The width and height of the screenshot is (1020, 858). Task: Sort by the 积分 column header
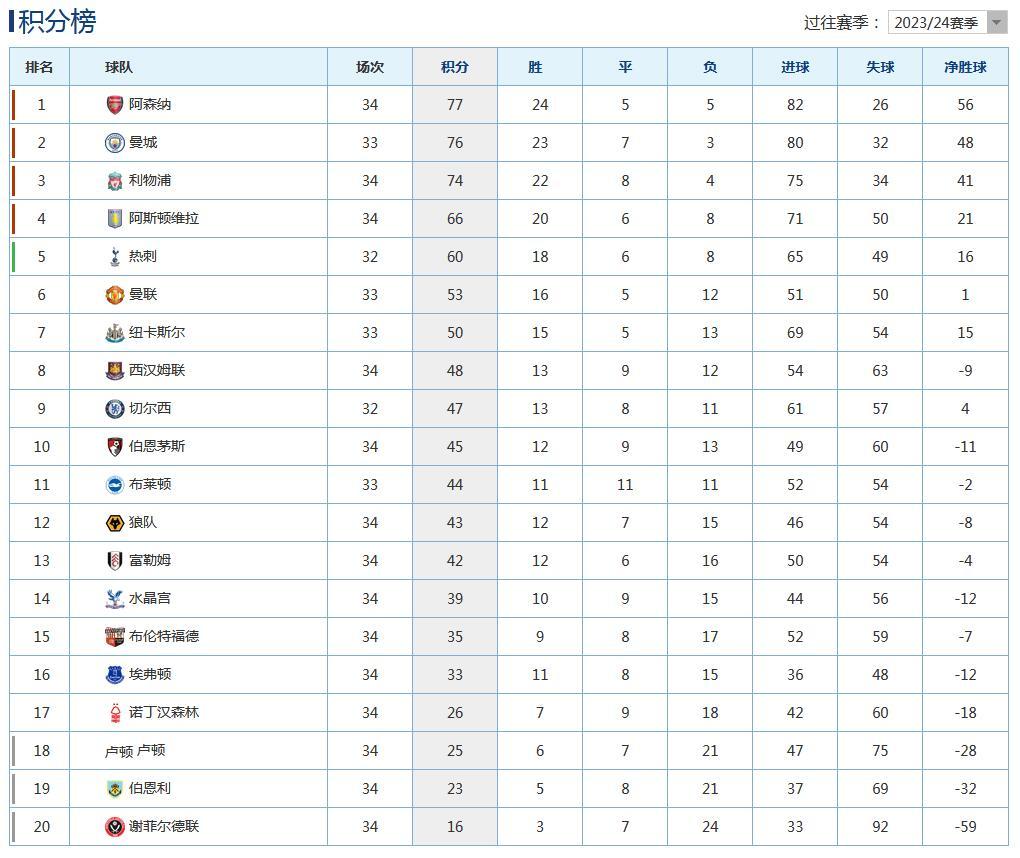[455, 67]
